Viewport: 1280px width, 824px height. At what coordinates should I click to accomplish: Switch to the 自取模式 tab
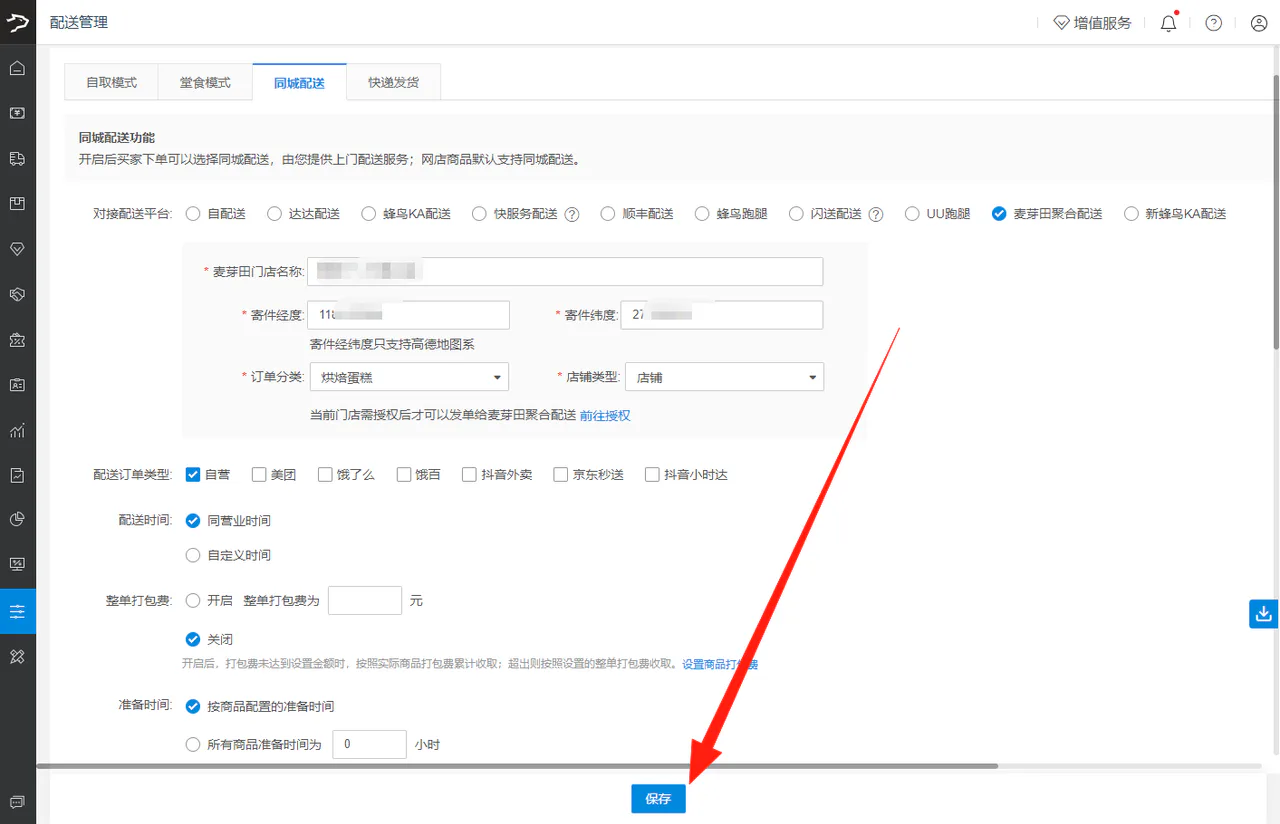pyautogui.click(x=111, y=82)
